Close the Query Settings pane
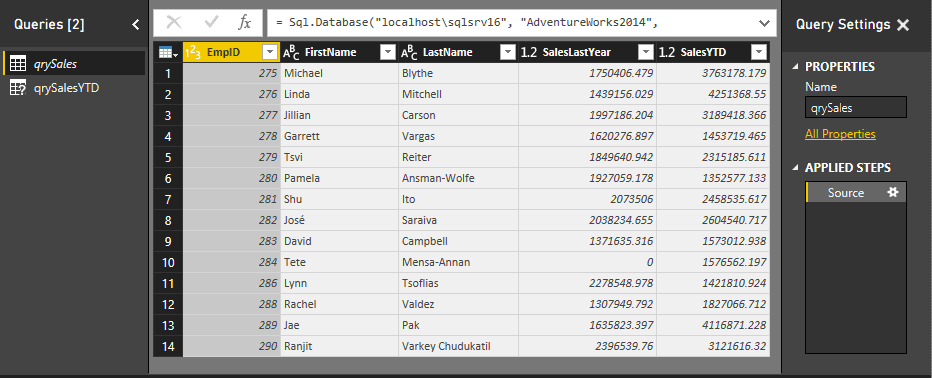This screenshot has width=932, height=378. pyautogui.click(x=903, y=24)
